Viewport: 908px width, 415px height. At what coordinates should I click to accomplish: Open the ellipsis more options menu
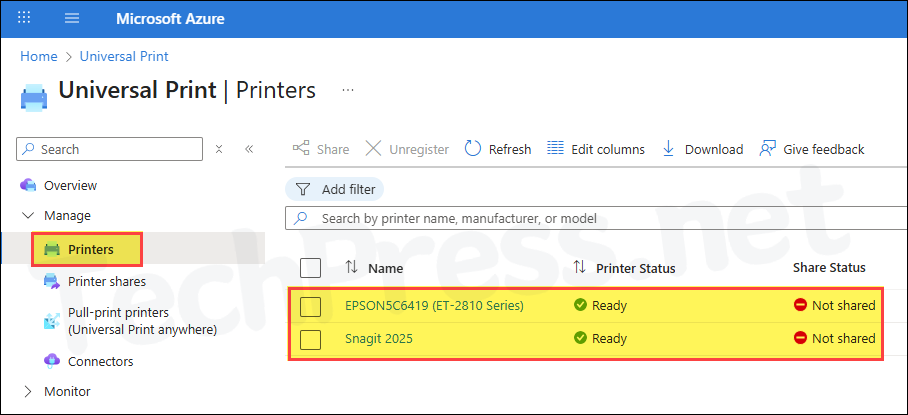pos(347,90)
